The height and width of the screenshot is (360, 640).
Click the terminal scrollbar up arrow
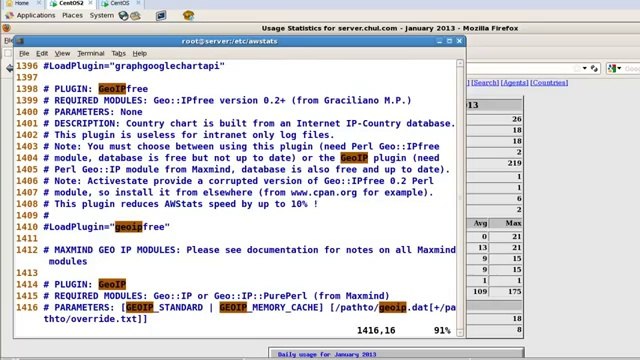pos(460,63)
